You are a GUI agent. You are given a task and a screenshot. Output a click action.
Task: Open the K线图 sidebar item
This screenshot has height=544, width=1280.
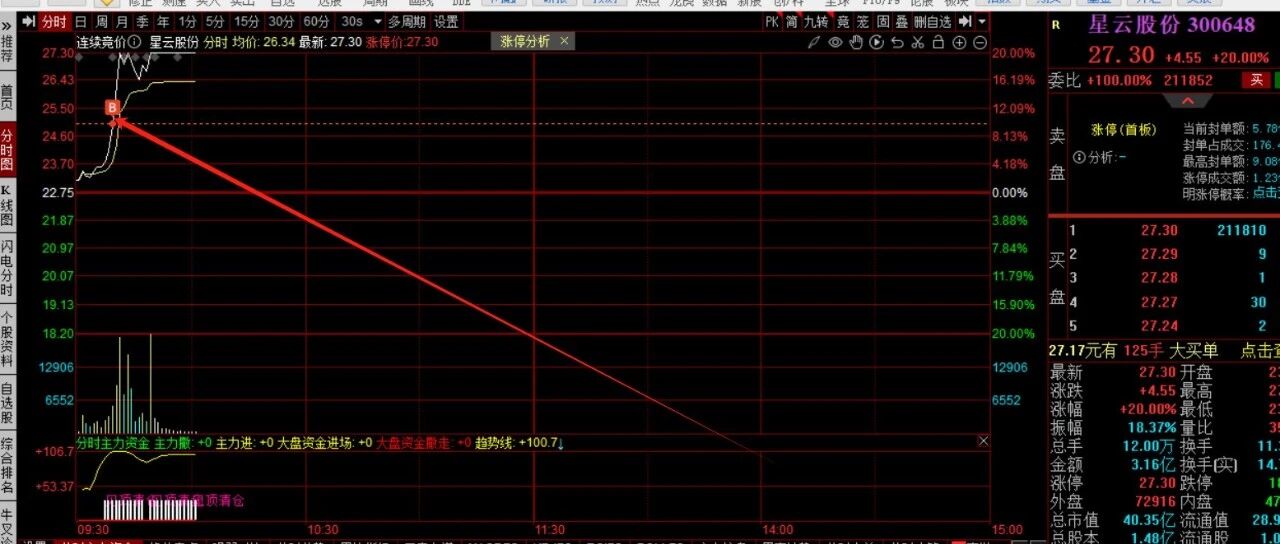tap(7, 205)
